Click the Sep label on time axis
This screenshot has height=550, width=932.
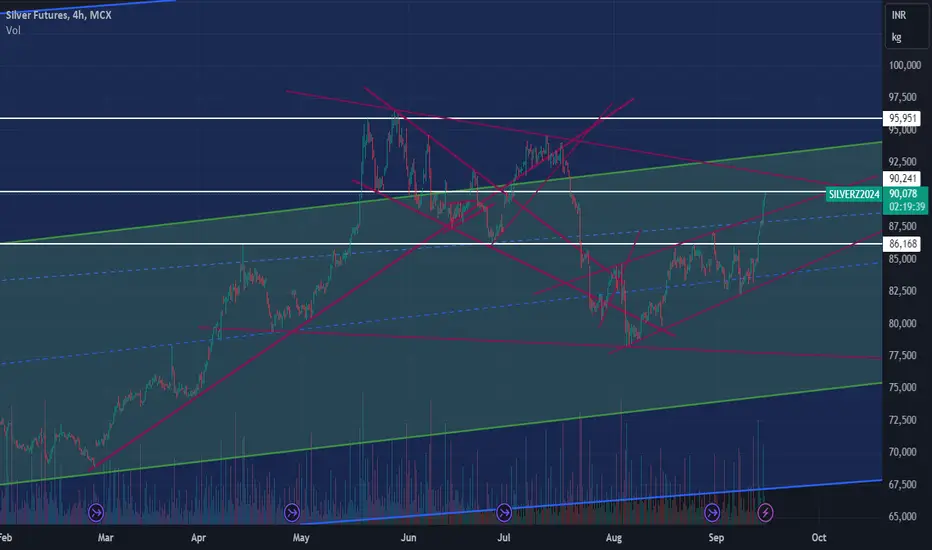coord(717,538)
